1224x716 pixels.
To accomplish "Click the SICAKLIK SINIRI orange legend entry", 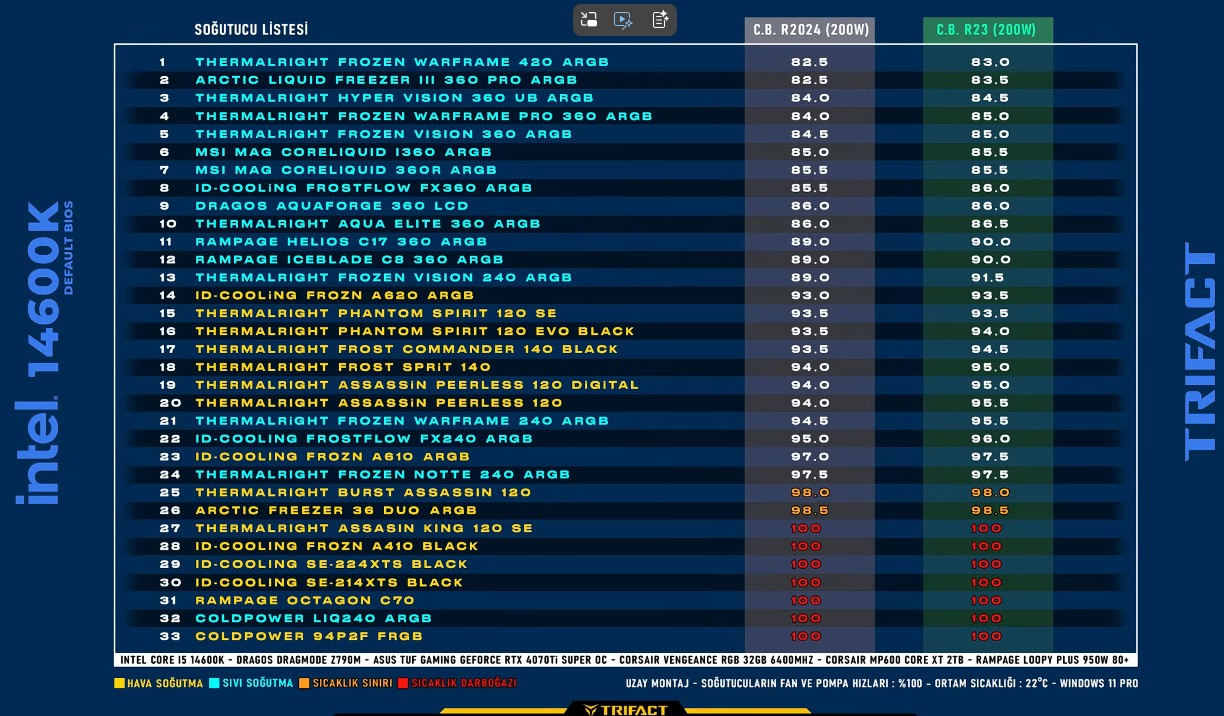I will pos(345,684).
